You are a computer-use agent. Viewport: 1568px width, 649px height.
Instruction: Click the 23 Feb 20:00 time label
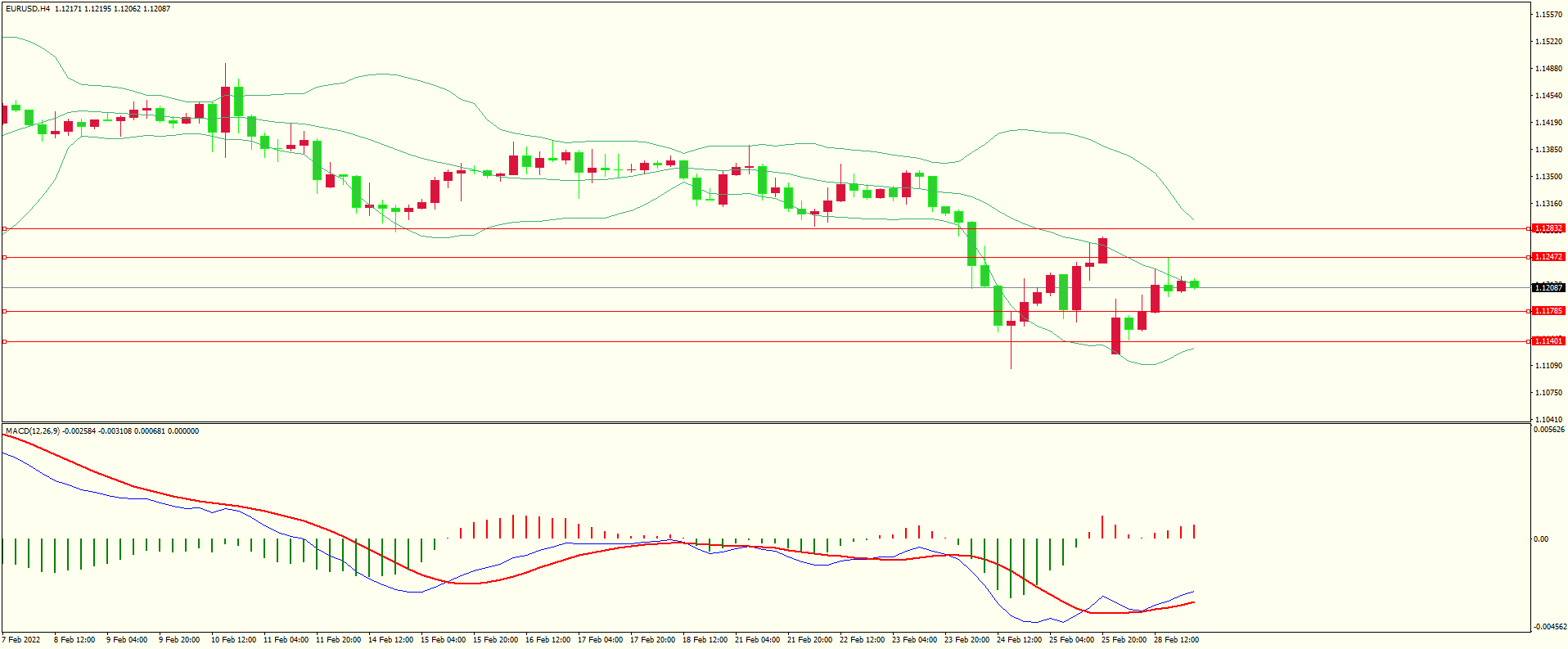tap(966, 640)
